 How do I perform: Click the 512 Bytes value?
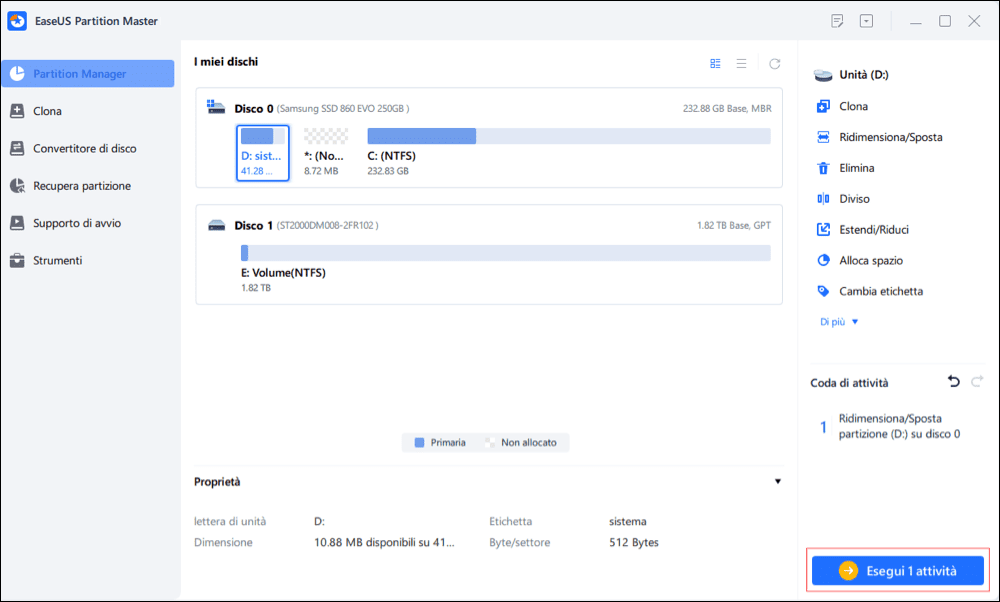tap(634, 543)
